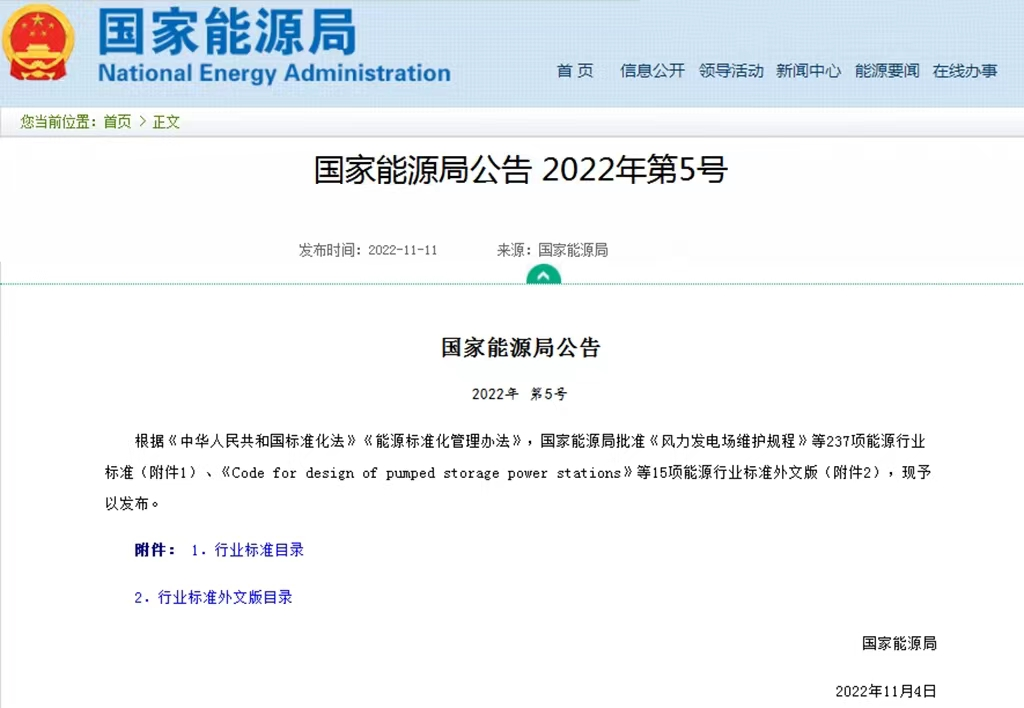Open the 领导活动 navigation item
The width and height of the screenshot is (1024, 708).
[731, 71]
